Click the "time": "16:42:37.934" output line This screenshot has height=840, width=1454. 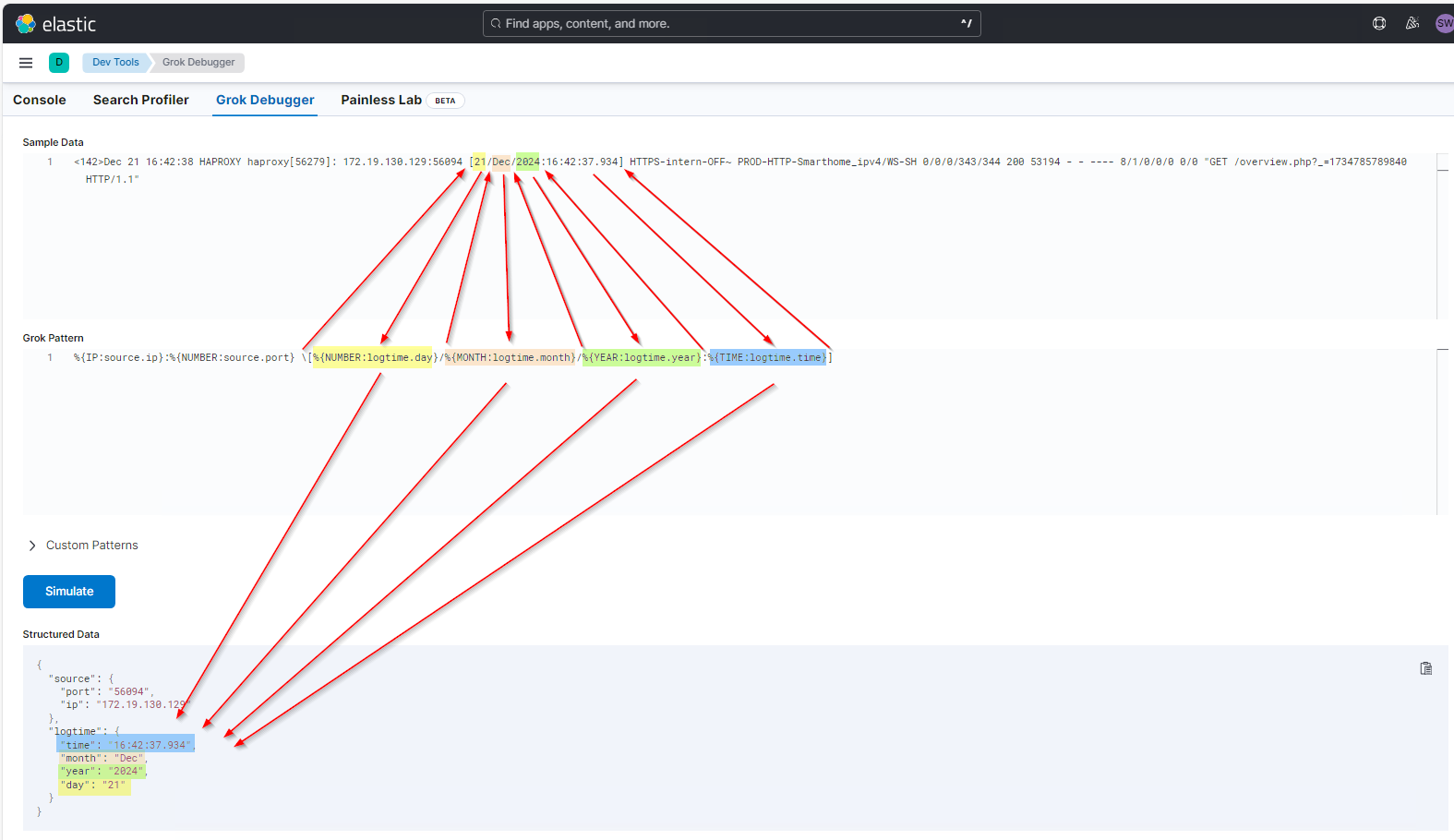pyautogui.click(x=126, y=745)
